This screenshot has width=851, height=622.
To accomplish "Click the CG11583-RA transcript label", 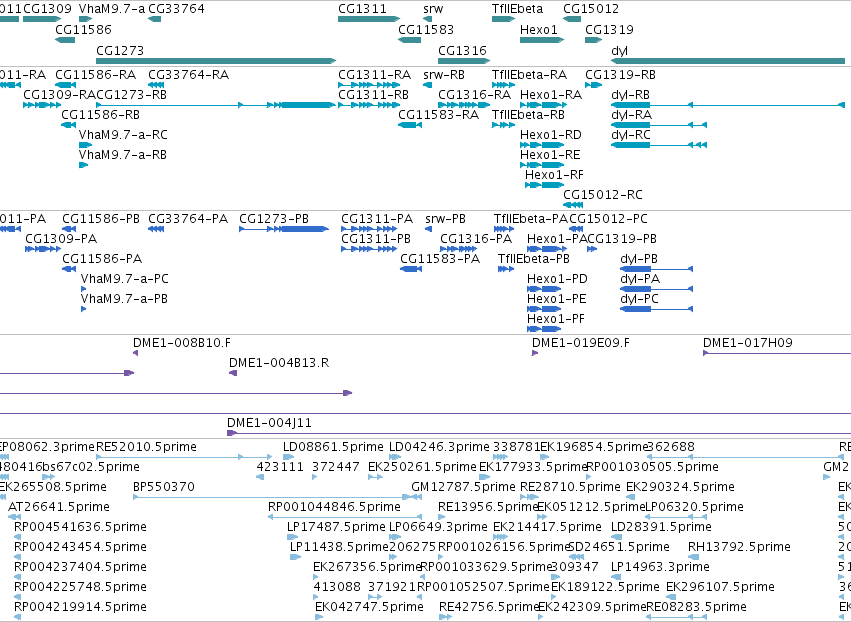I will (x=439, y=115).
